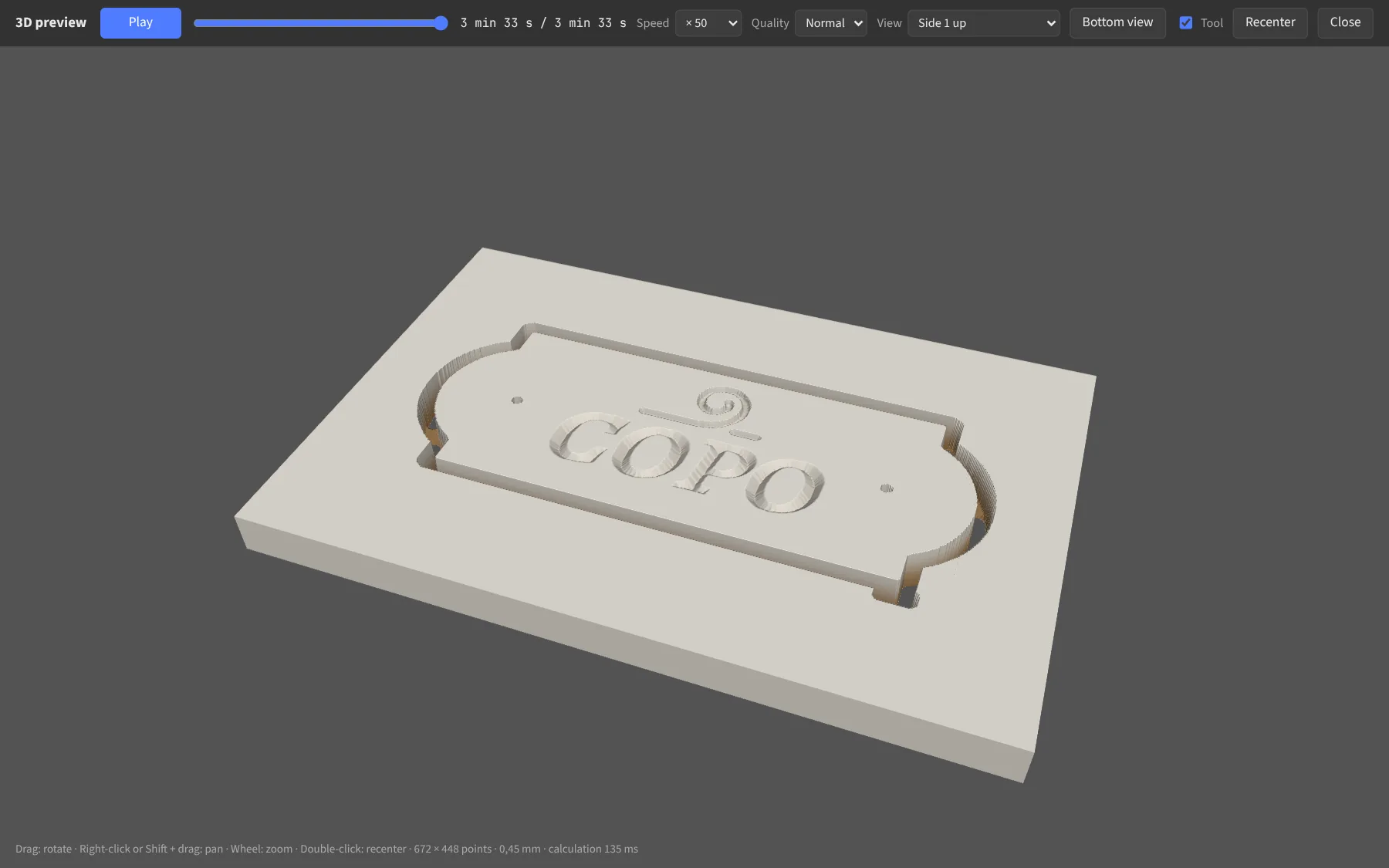
Task: Open the View dropdown showing Side 1 up
Action: tap(984, 23)
